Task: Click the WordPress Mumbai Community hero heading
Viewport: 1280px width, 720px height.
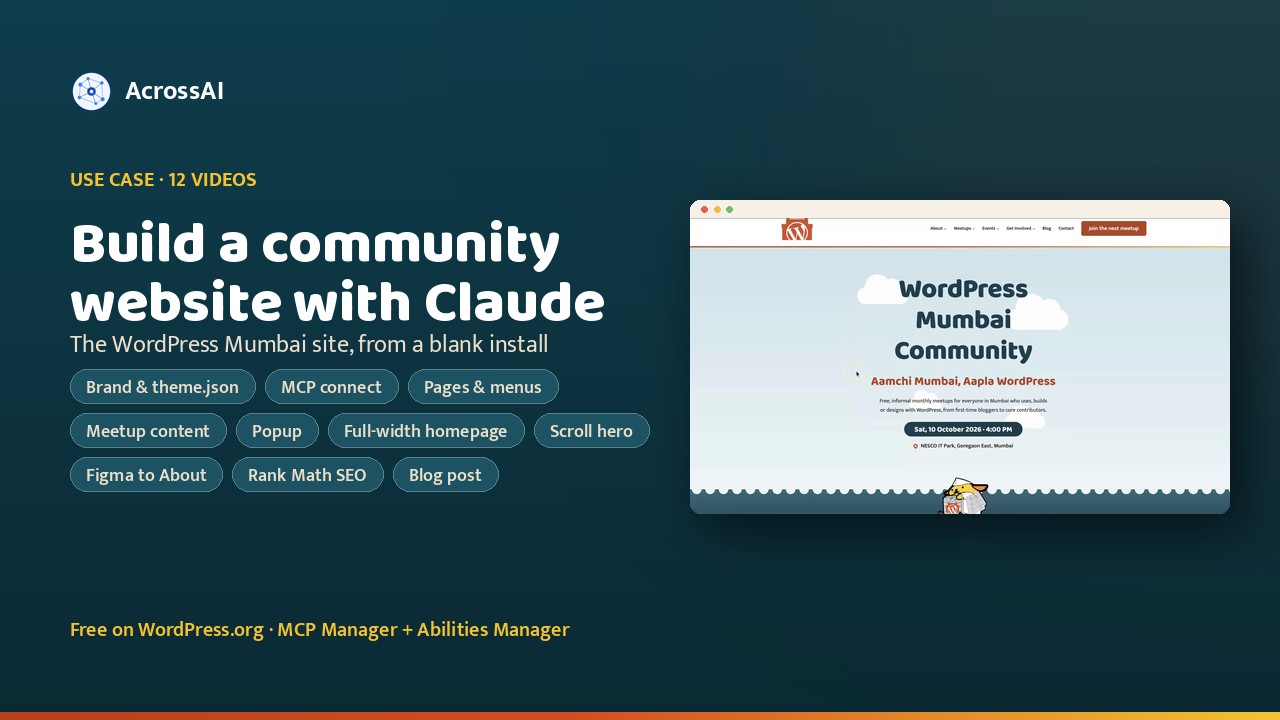Action: pos(963,319)
